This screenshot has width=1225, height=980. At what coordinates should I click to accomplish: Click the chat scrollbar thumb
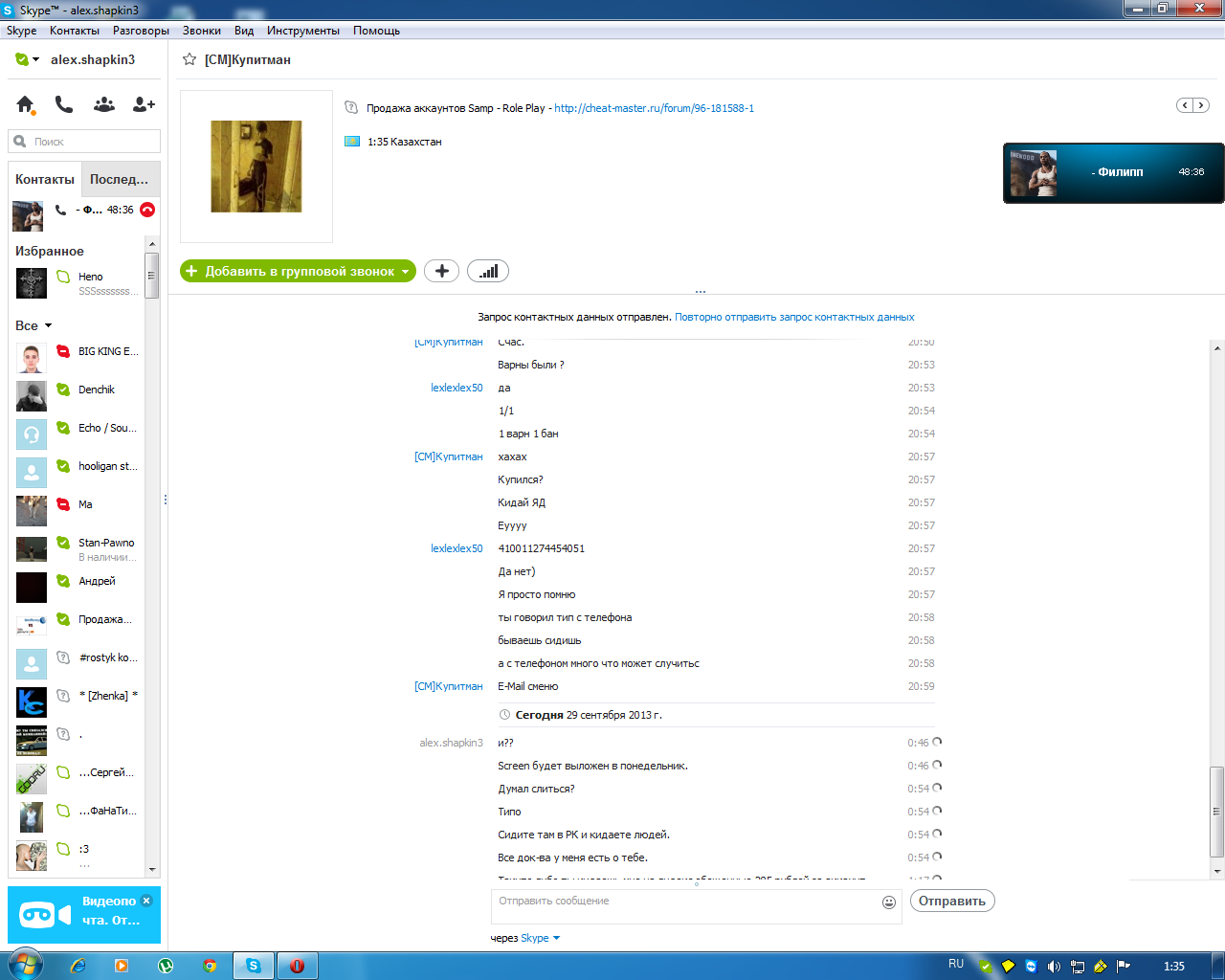(x=1217, y=812)
